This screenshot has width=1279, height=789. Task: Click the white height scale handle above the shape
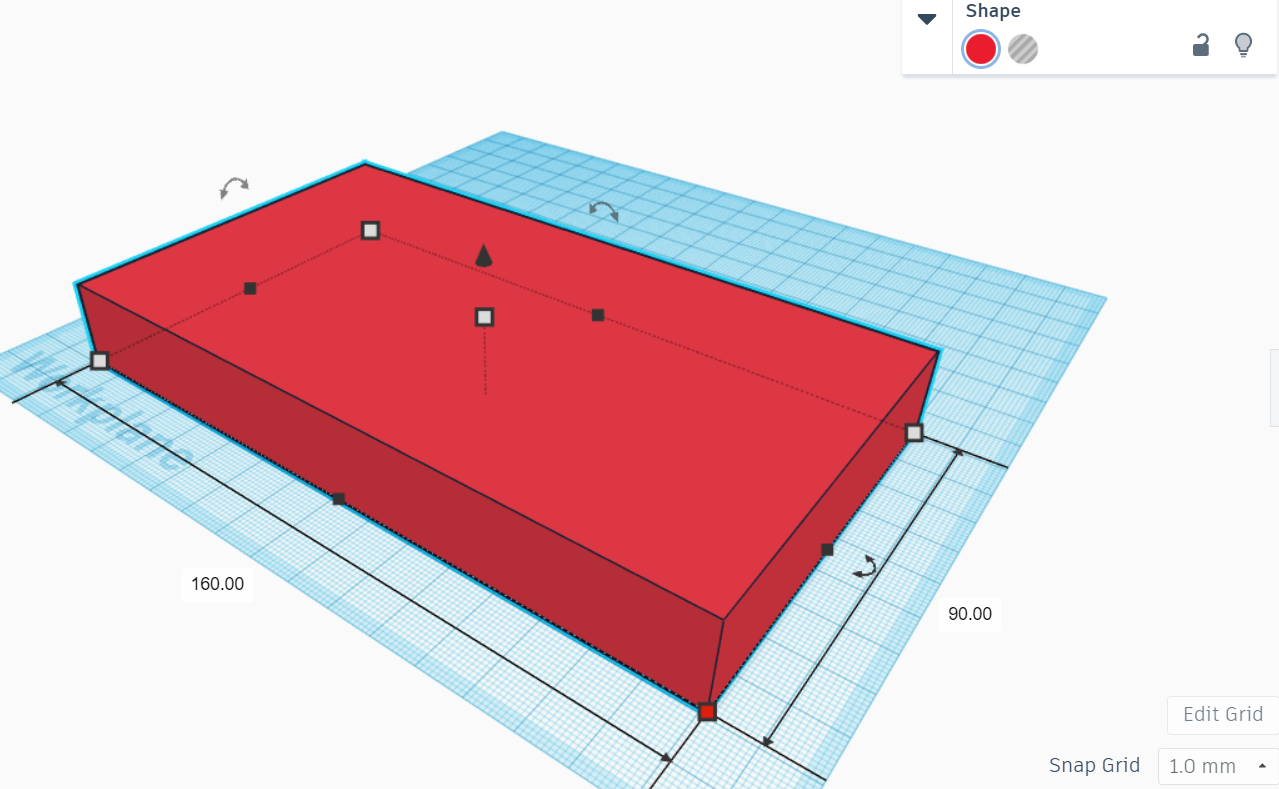[x=484, y=317]
